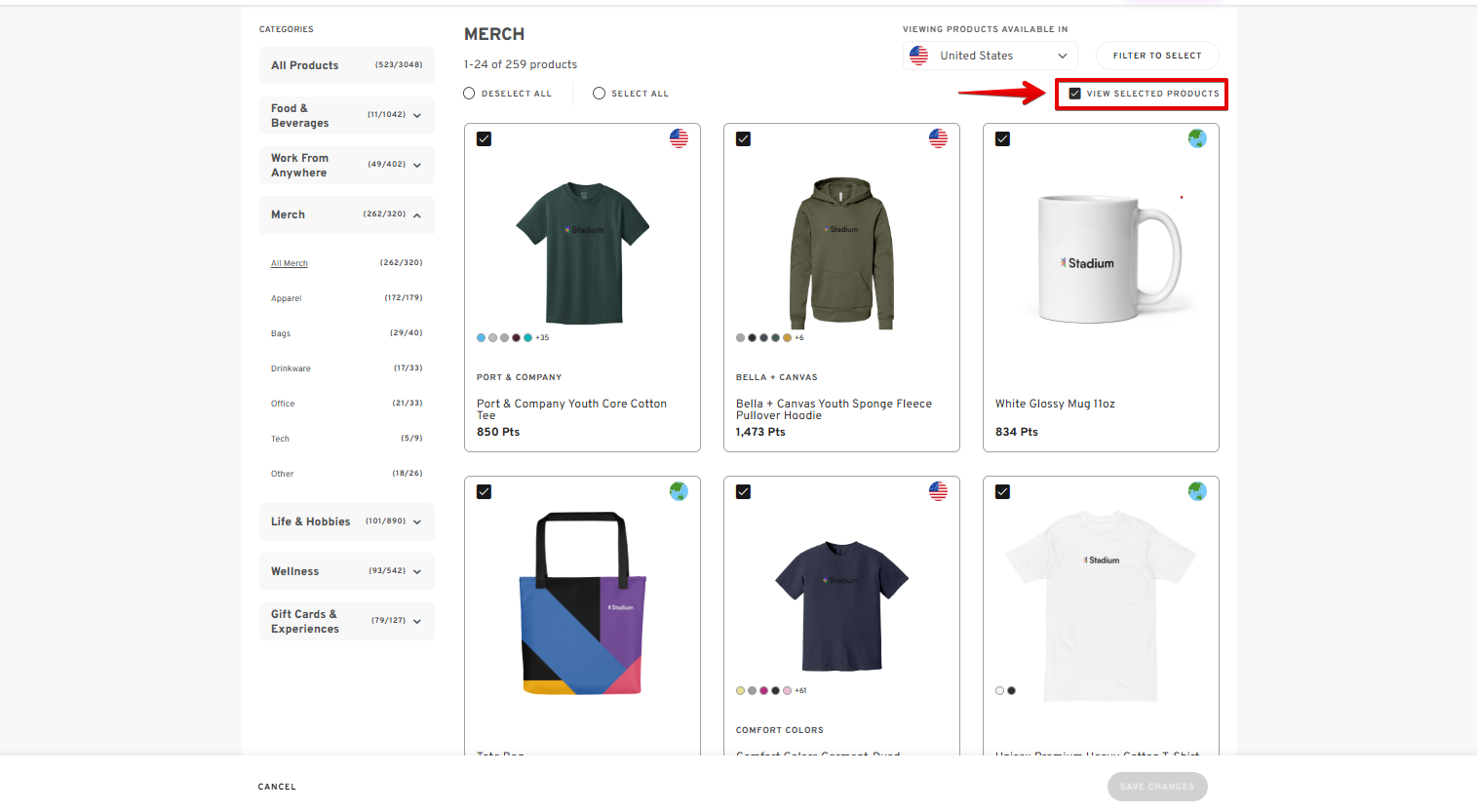Expand the Food & Beverages category
The width and height of the screenshot is (1477, 812).
(x=417, y=116)
